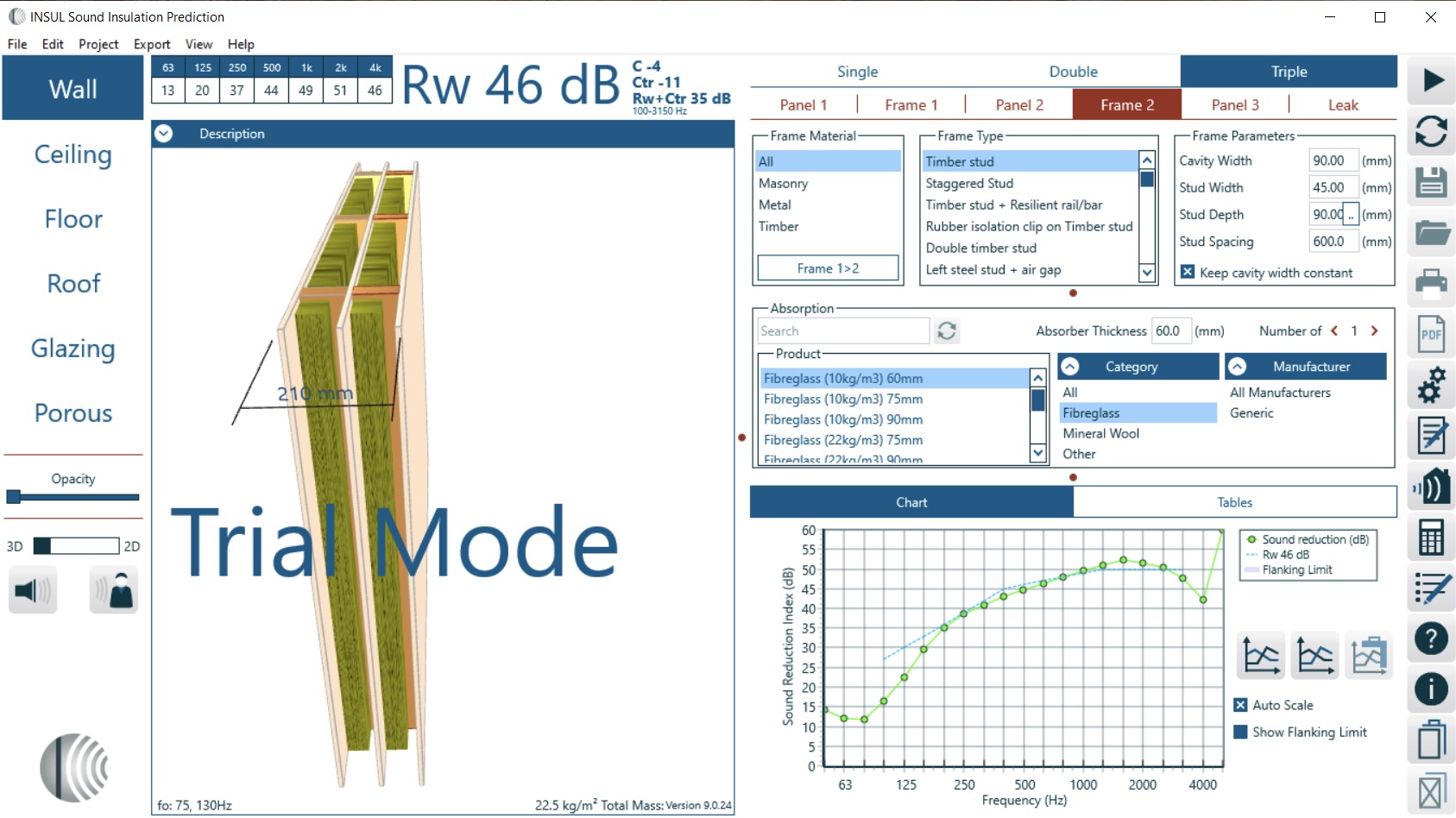
Task: Click the loudspeaker auralisation icon
Action: [x=33, y=590]
